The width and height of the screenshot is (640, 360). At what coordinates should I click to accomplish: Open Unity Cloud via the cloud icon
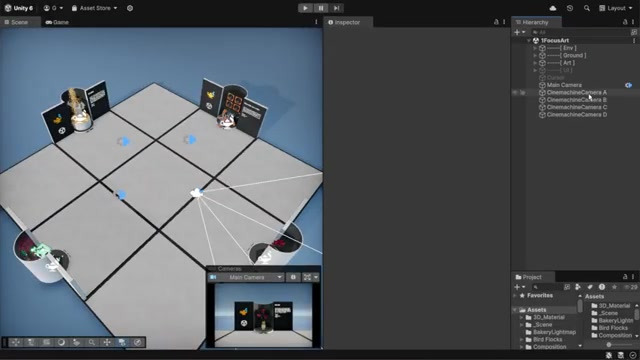[553, 8]
